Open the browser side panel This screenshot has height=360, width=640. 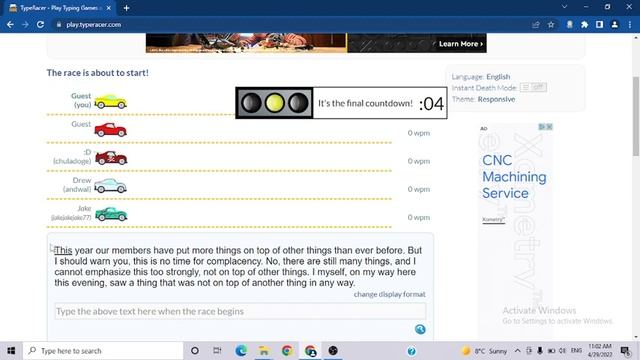(x=599, y=24)
